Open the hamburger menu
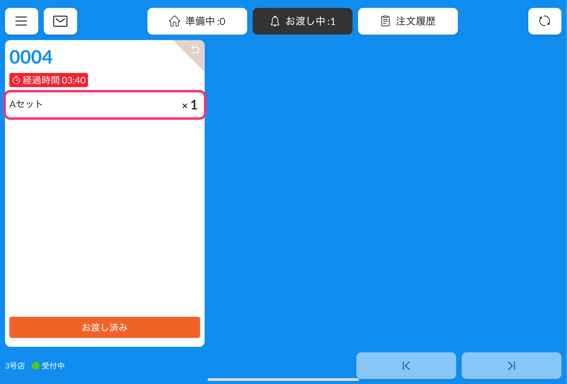 click(x=21, y=21)
